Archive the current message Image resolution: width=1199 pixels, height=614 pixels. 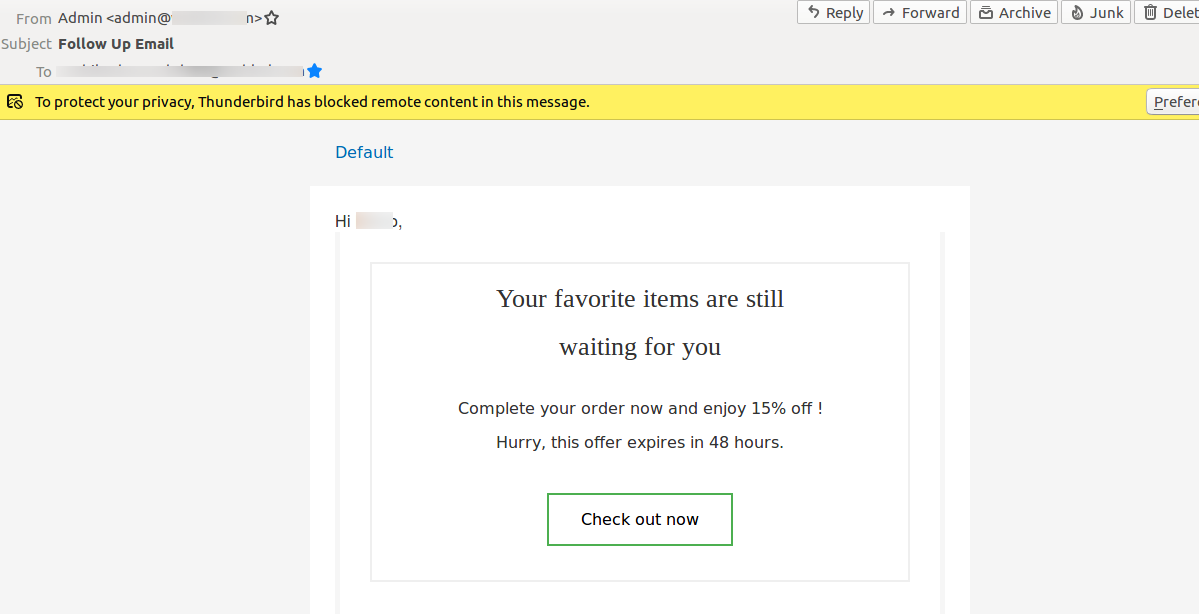click(1013, 12)
